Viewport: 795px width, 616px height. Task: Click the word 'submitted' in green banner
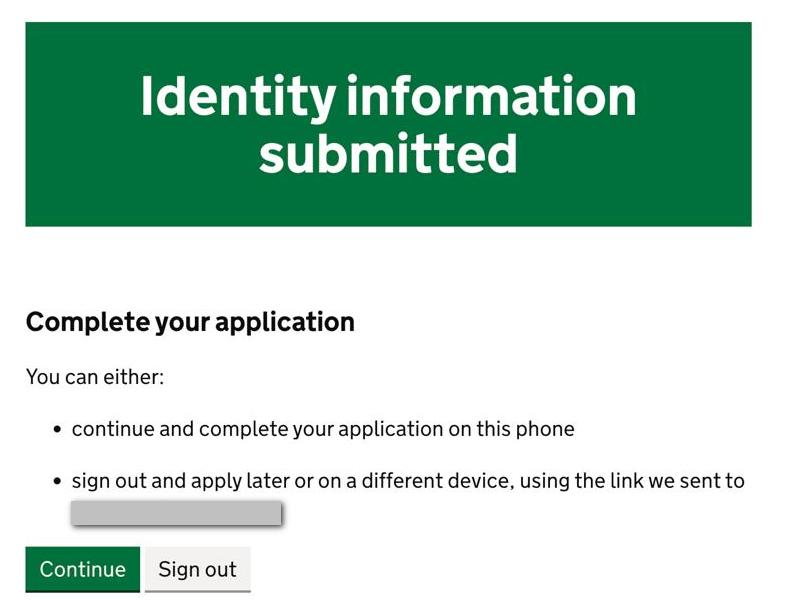388,154
